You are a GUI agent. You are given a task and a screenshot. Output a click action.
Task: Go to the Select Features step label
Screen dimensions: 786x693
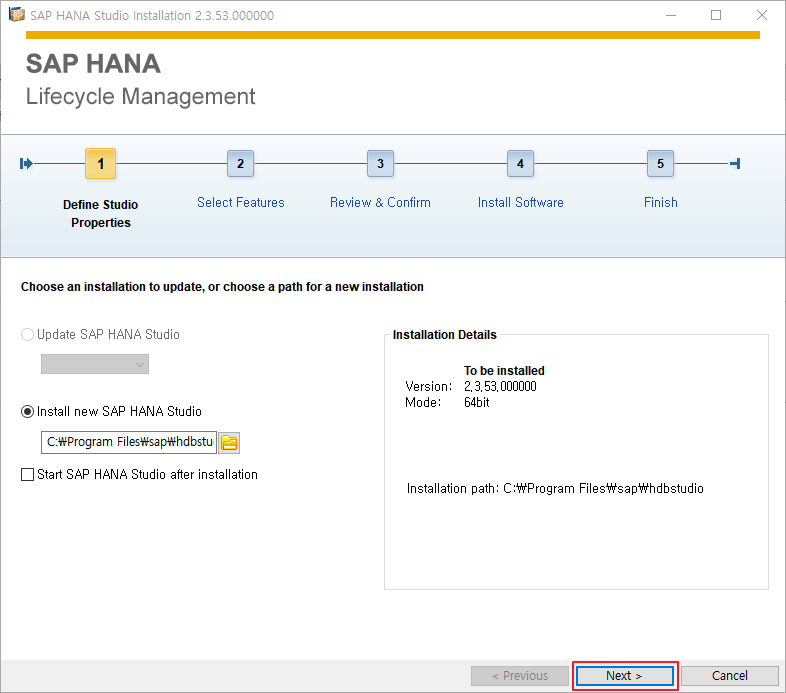tap(241, 203)
